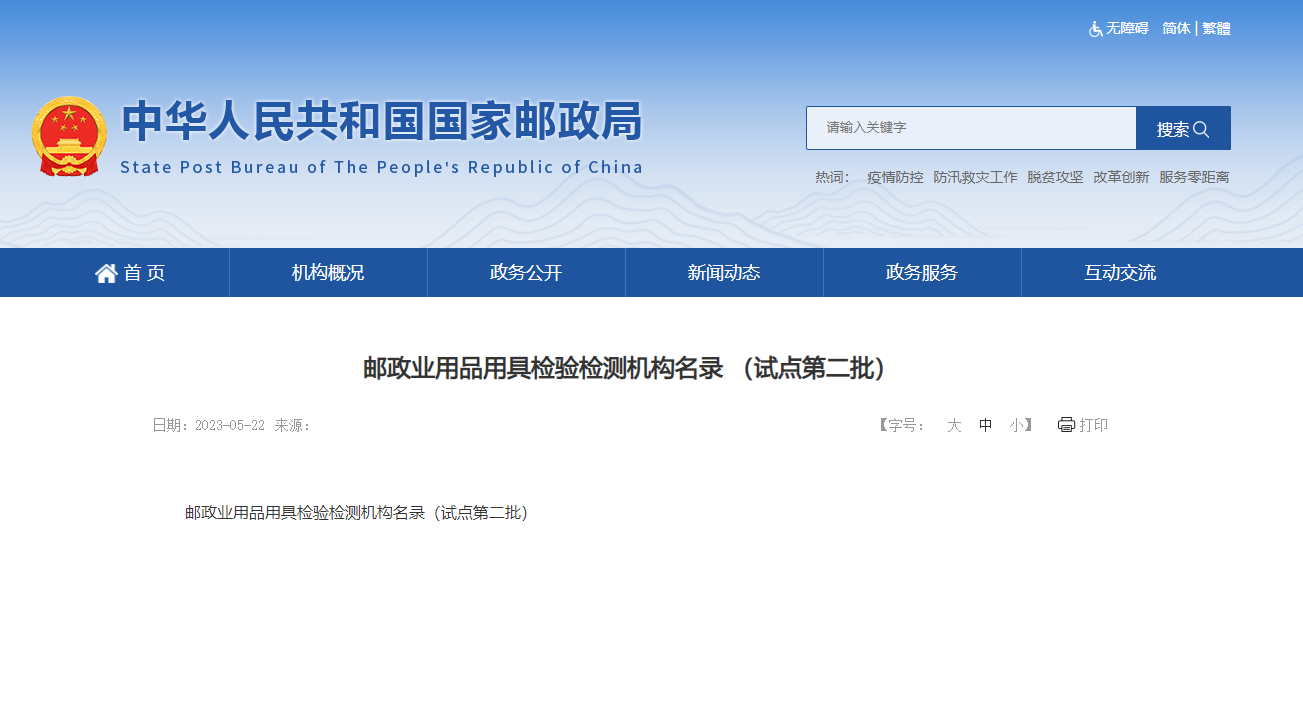Click the home icon in the navigation bar
This screenshot has width=1303, height=717.
(x=106, y=273)
